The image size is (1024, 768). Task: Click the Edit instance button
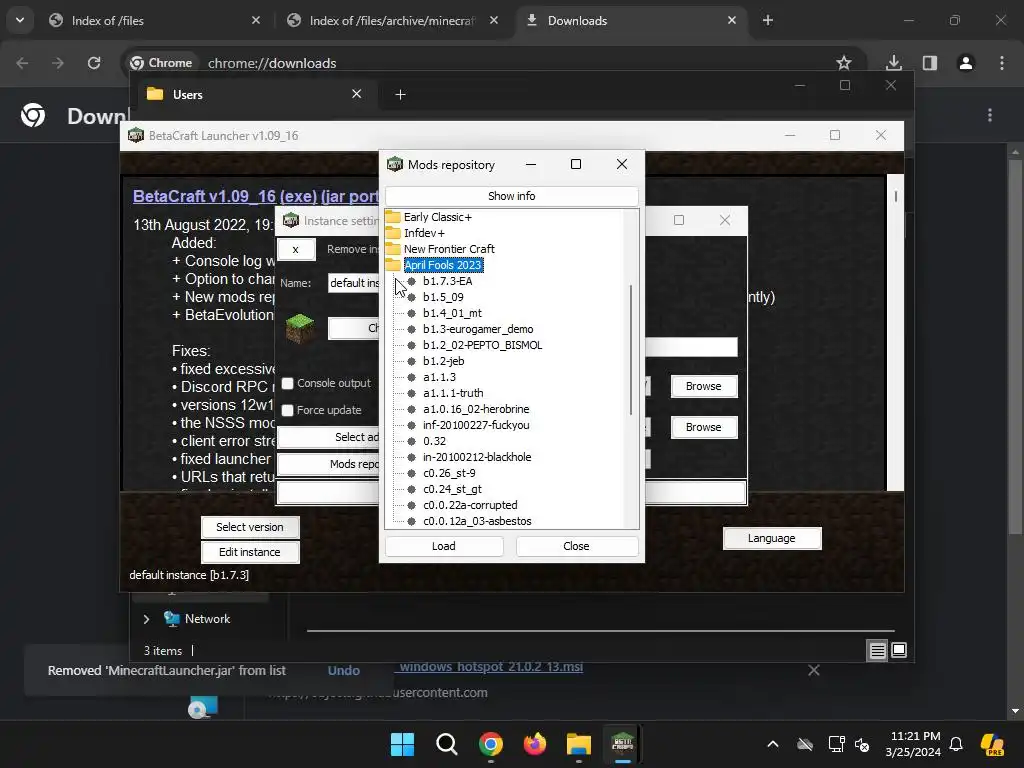[x=250, y=552]
